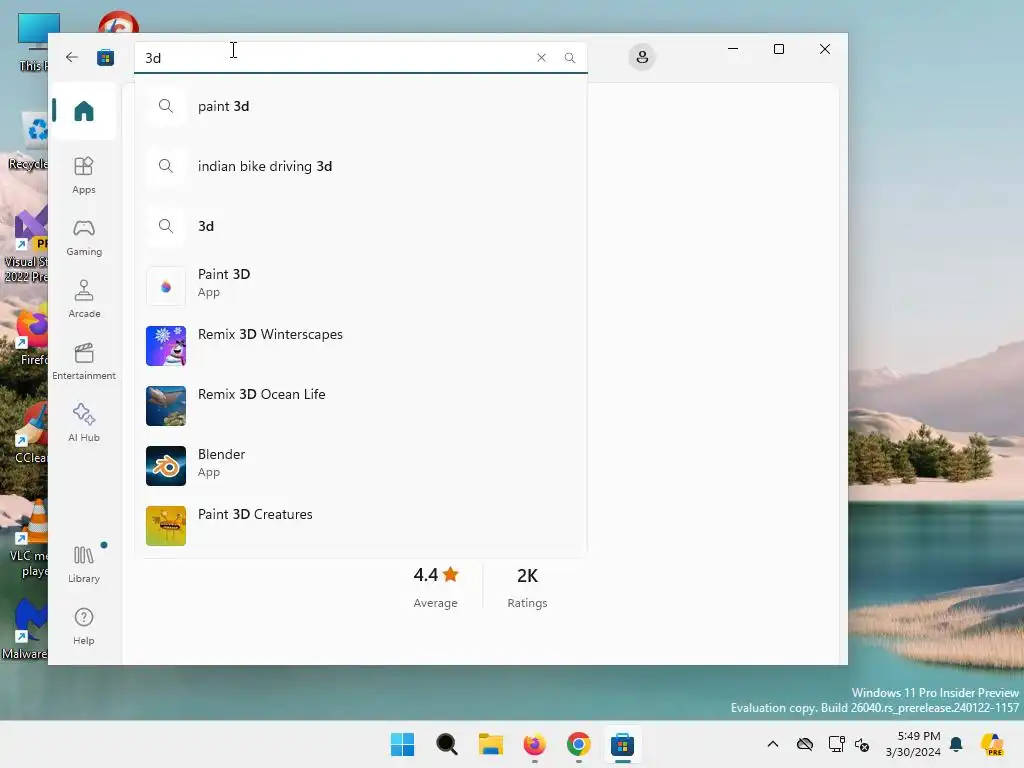Click the search magnifier button

pyautogui.click(x=569, y=57)
